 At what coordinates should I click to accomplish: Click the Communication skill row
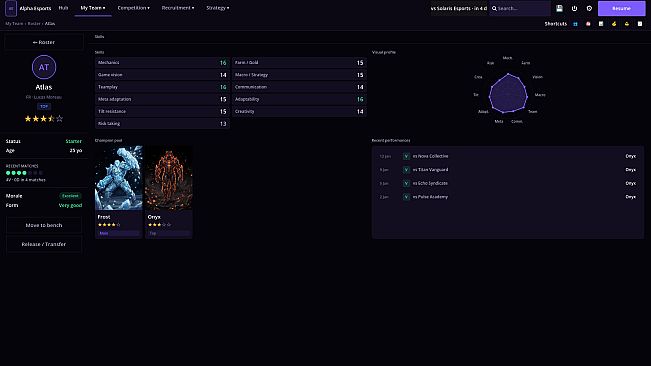(x=299, y=87)
